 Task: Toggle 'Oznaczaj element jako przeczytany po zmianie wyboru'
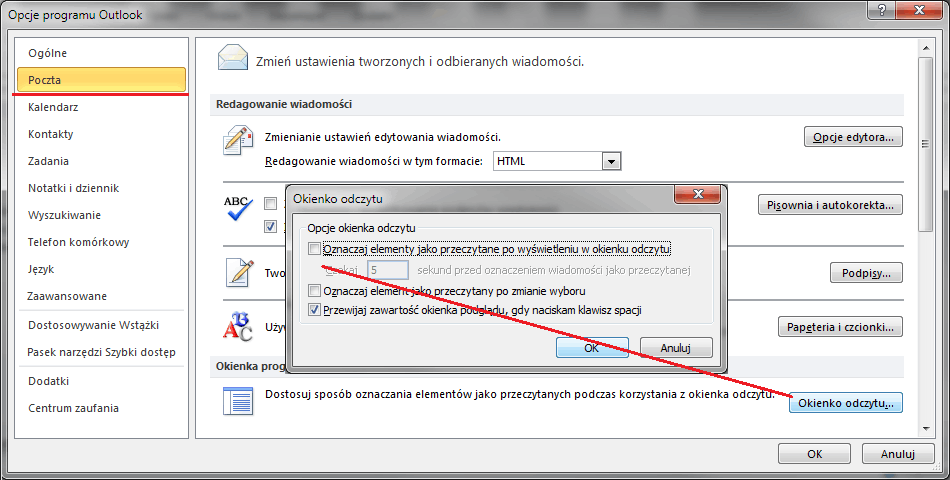pos(314,291)
